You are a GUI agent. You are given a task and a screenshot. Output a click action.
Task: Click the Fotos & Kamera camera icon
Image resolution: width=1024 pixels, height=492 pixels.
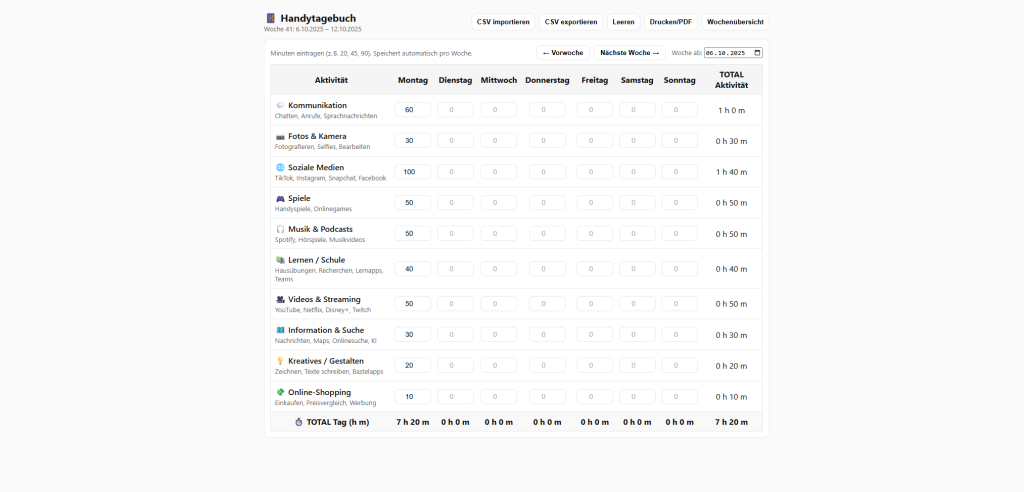(x=280, y=136)
